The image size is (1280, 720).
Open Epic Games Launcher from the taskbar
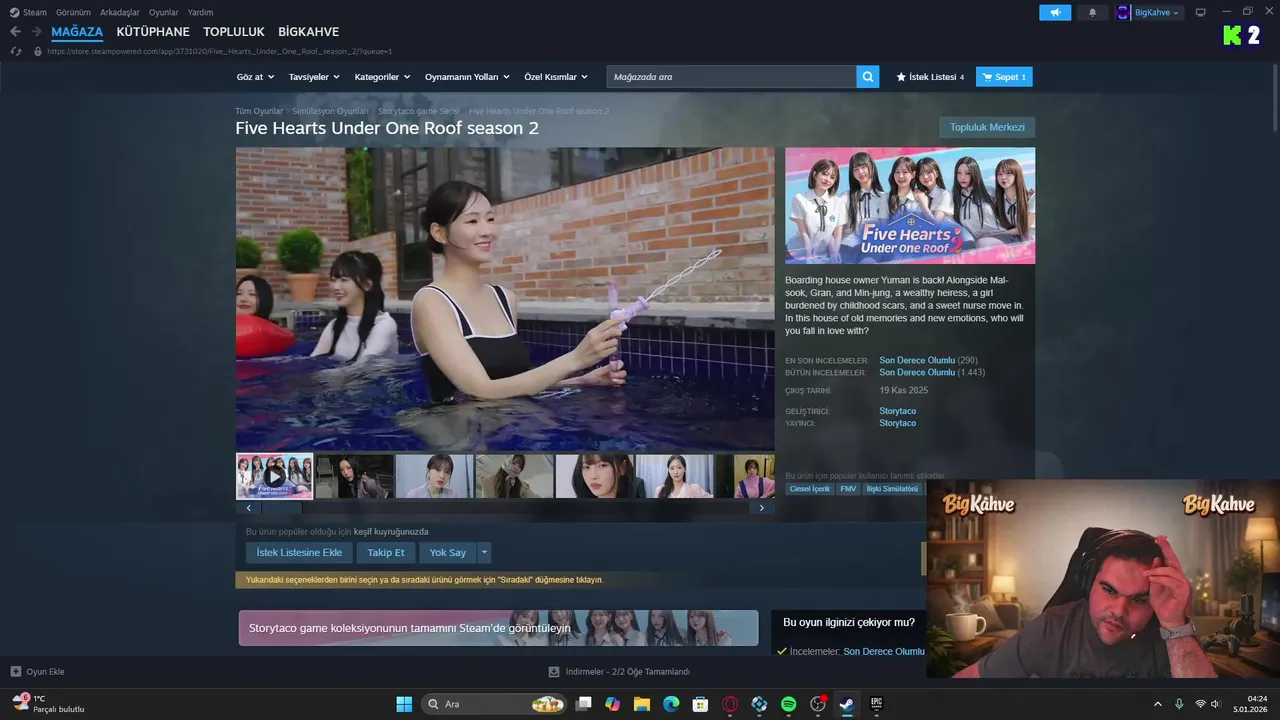coord(876,704)
